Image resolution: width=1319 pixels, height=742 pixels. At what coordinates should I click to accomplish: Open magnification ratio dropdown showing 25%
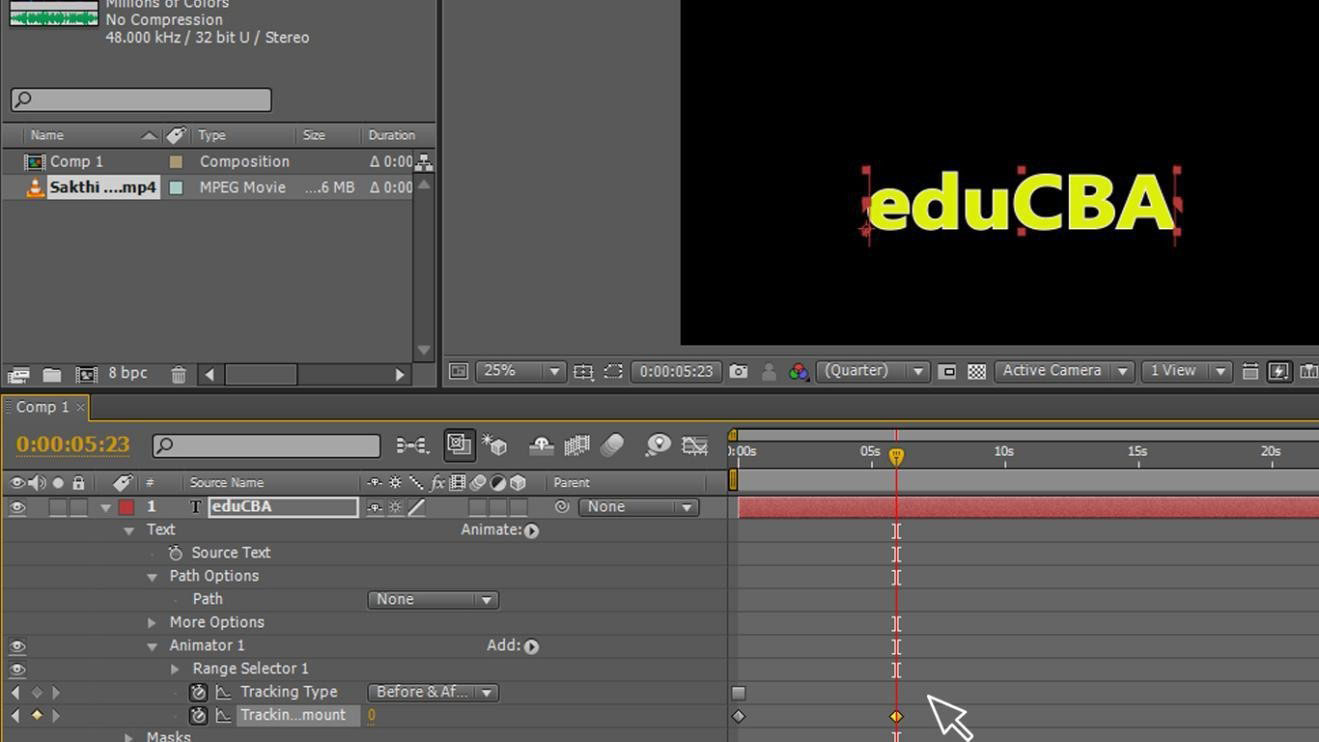coord(520,371)
